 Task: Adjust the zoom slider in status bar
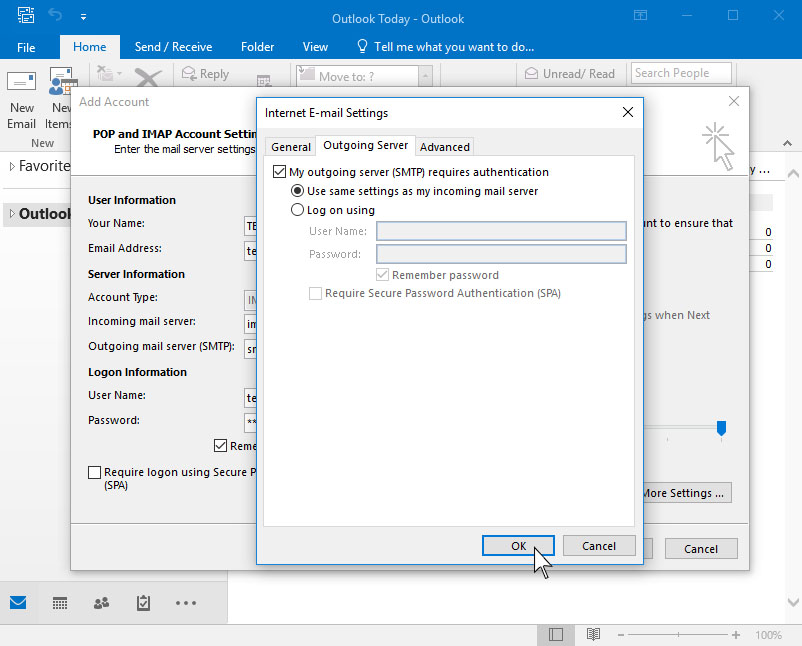tap(678, 635)
